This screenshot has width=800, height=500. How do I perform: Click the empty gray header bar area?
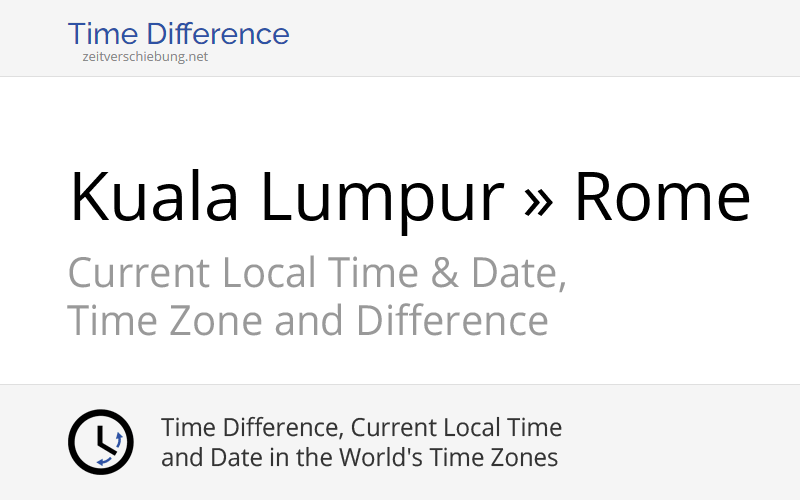pos(550,38)
